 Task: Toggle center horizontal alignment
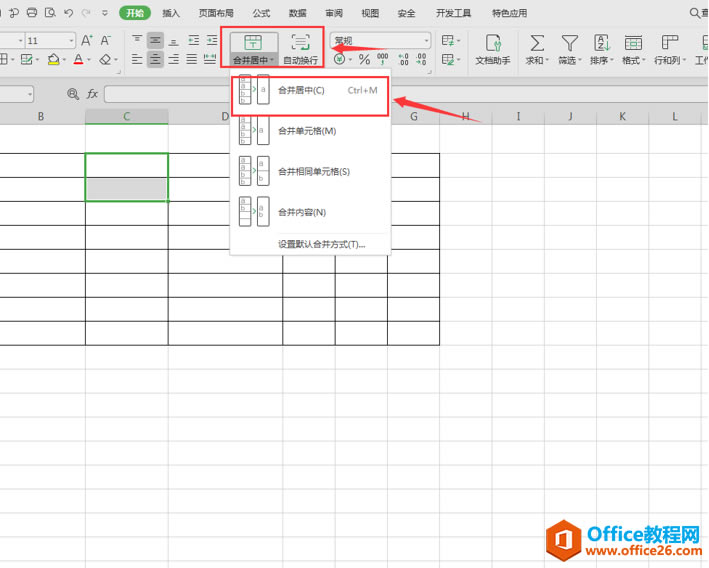point(155,59)
